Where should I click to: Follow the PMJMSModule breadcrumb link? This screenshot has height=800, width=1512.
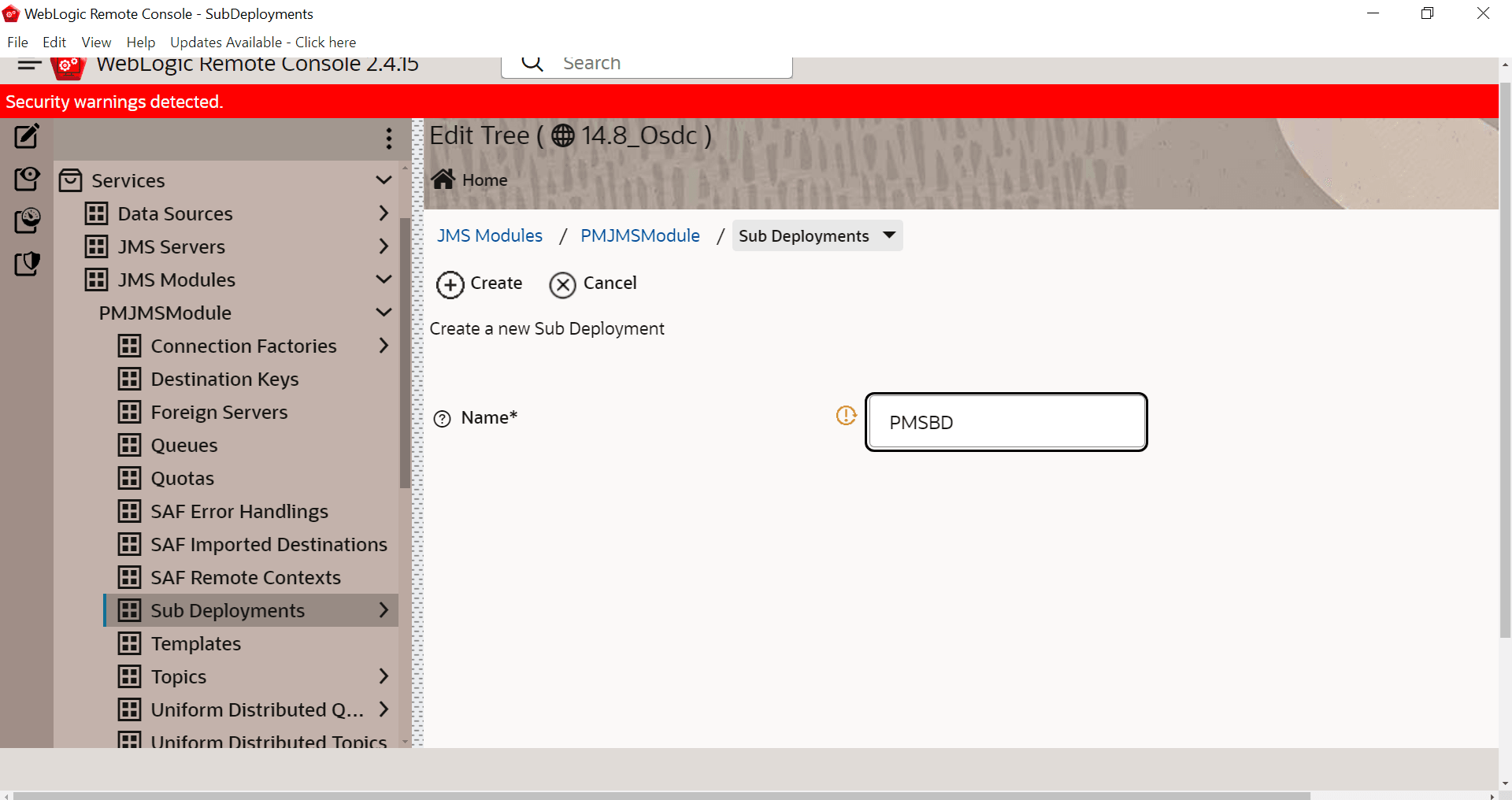pyautogui.click(x=640, y=235)
